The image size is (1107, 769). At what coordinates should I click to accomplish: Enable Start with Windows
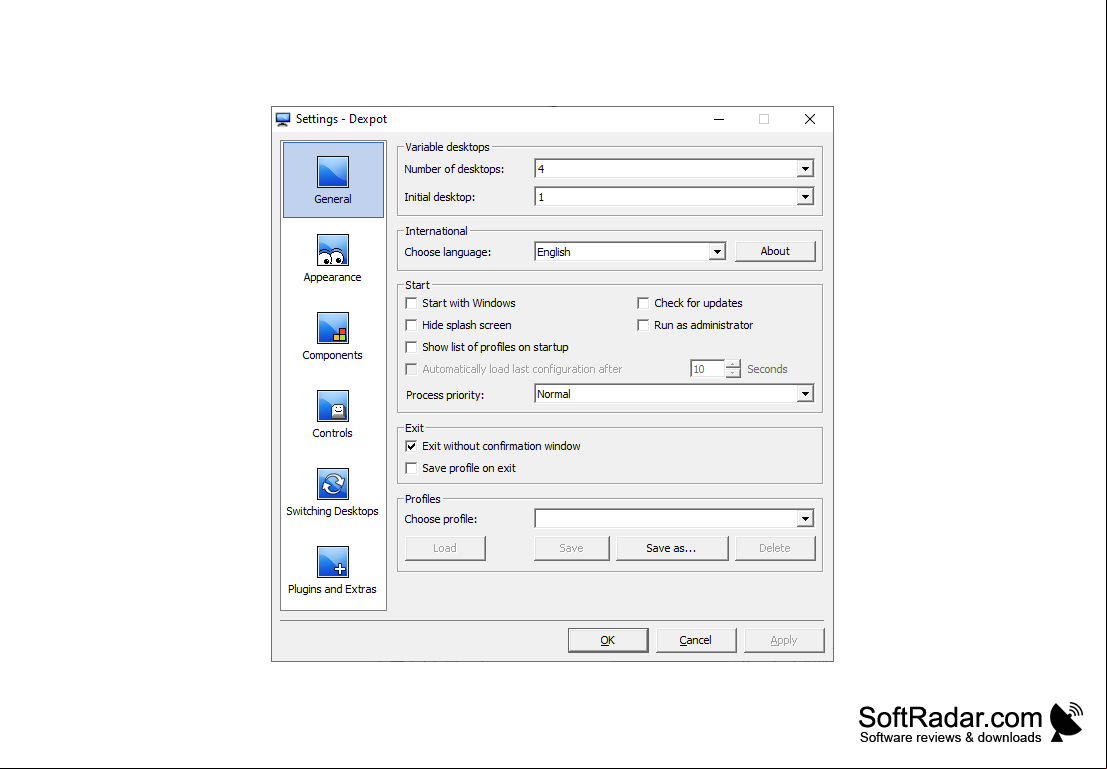411,303
